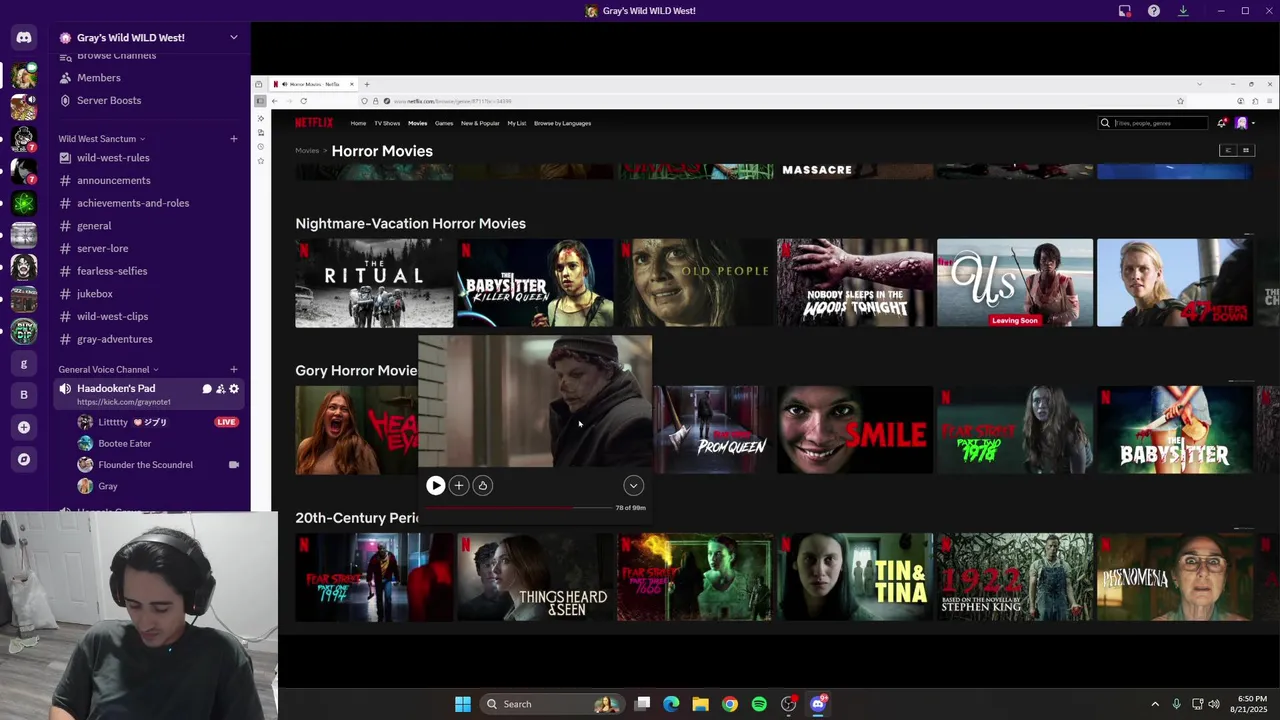This screenshot has width=1280, height=720.
Task: Open the Tin & Tina thumbnail
Action: tap(855, 577)
